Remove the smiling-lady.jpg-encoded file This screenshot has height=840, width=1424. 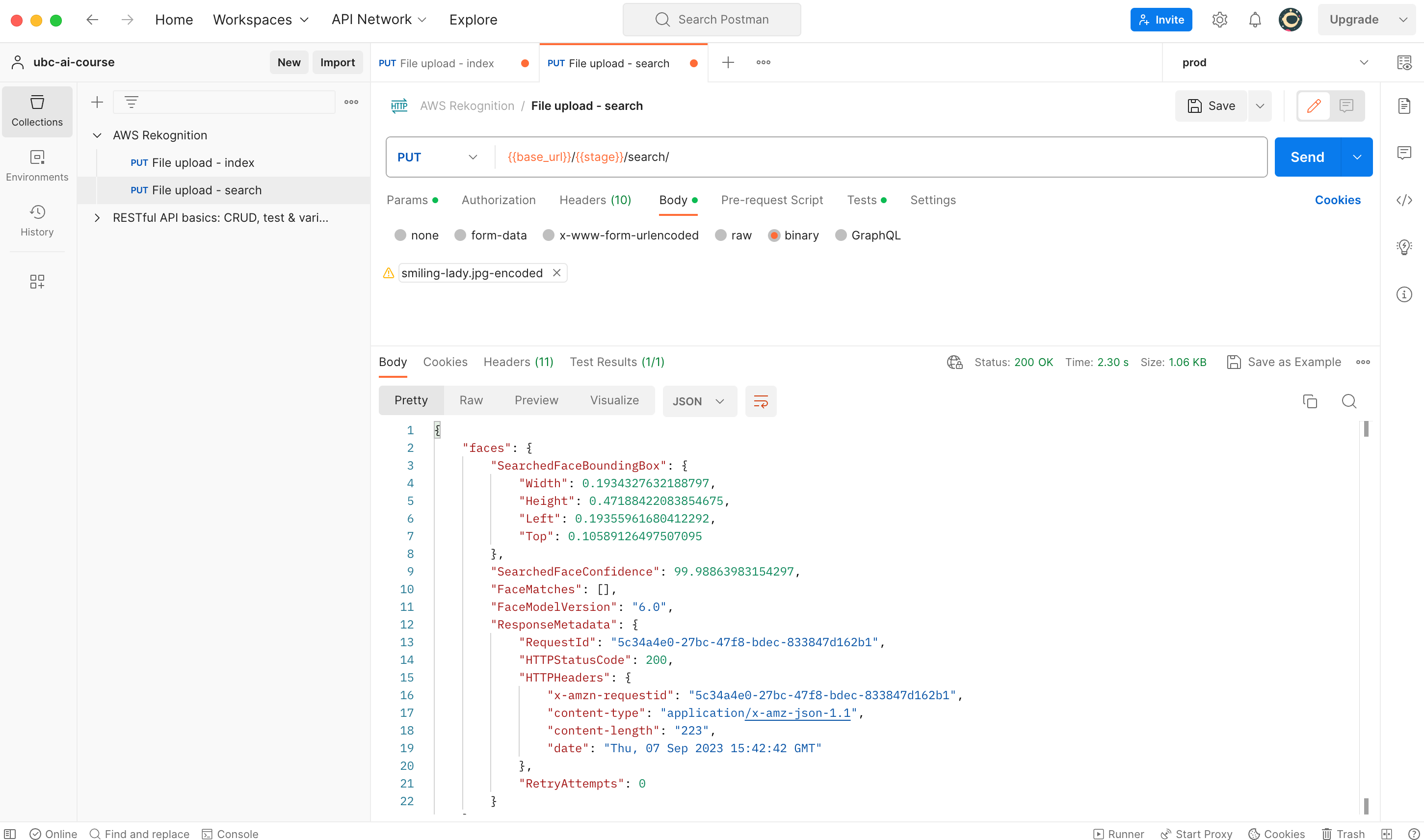coord(556,273)
